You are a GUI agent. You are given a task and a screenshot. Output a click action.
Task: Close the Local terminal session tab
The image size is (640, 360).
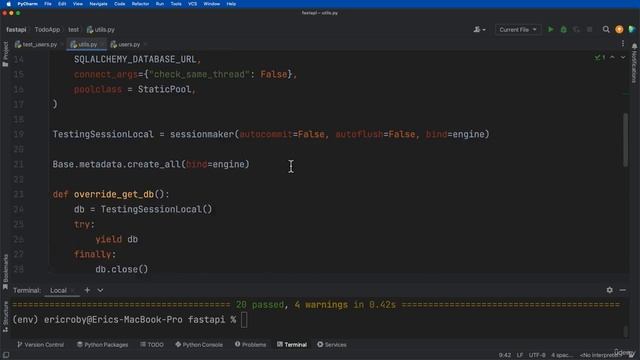click(x=73, y=290)
